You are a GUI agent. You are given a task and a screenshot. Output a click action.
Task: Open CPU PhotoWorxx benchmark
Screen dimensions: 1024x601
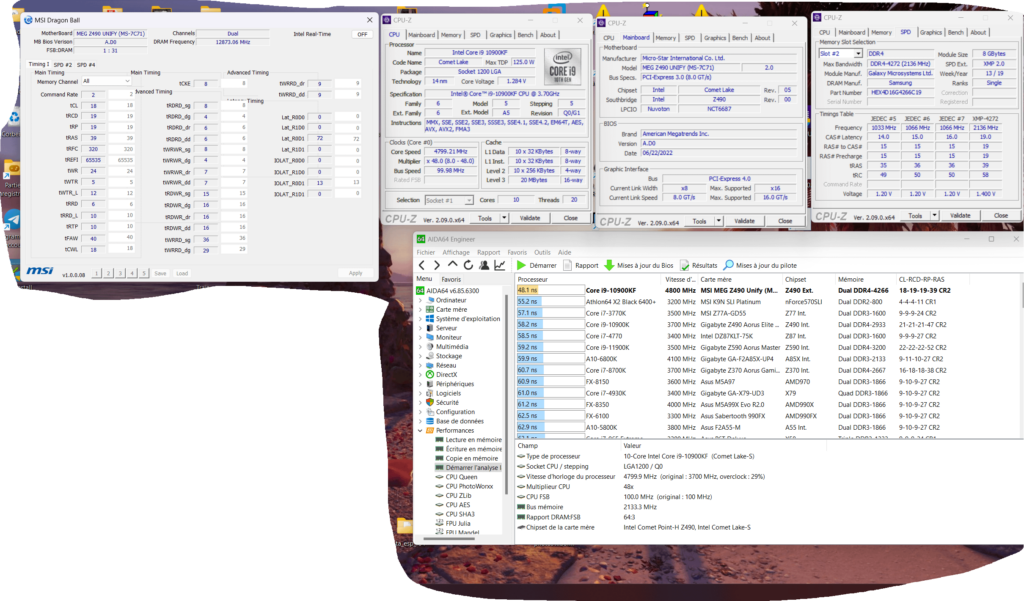(x=469, y=486)
